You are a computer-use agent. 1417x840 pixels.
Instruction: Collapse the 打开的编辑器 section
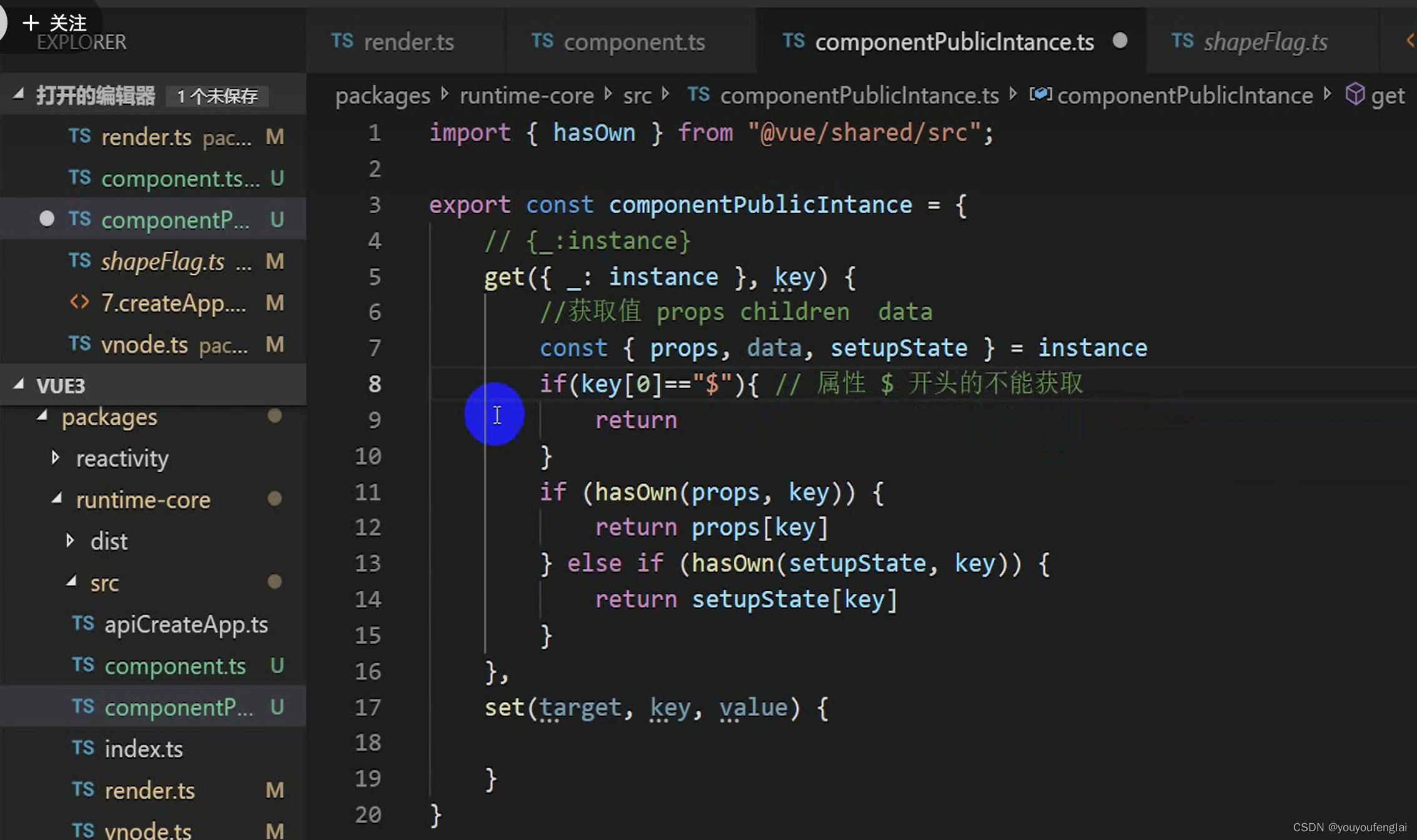coord(19,95)
